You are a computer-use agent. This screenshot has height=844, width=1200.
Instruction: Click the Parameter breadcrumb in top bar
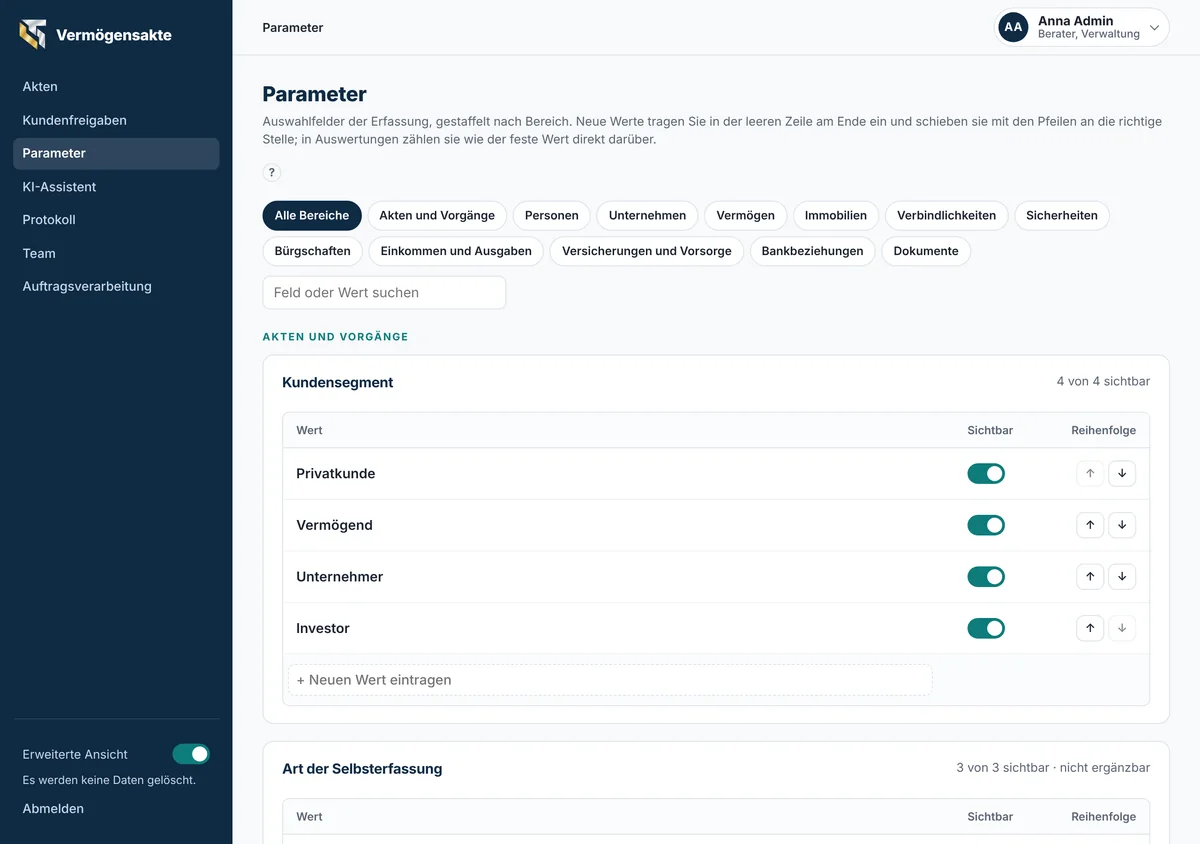(293, 28)
